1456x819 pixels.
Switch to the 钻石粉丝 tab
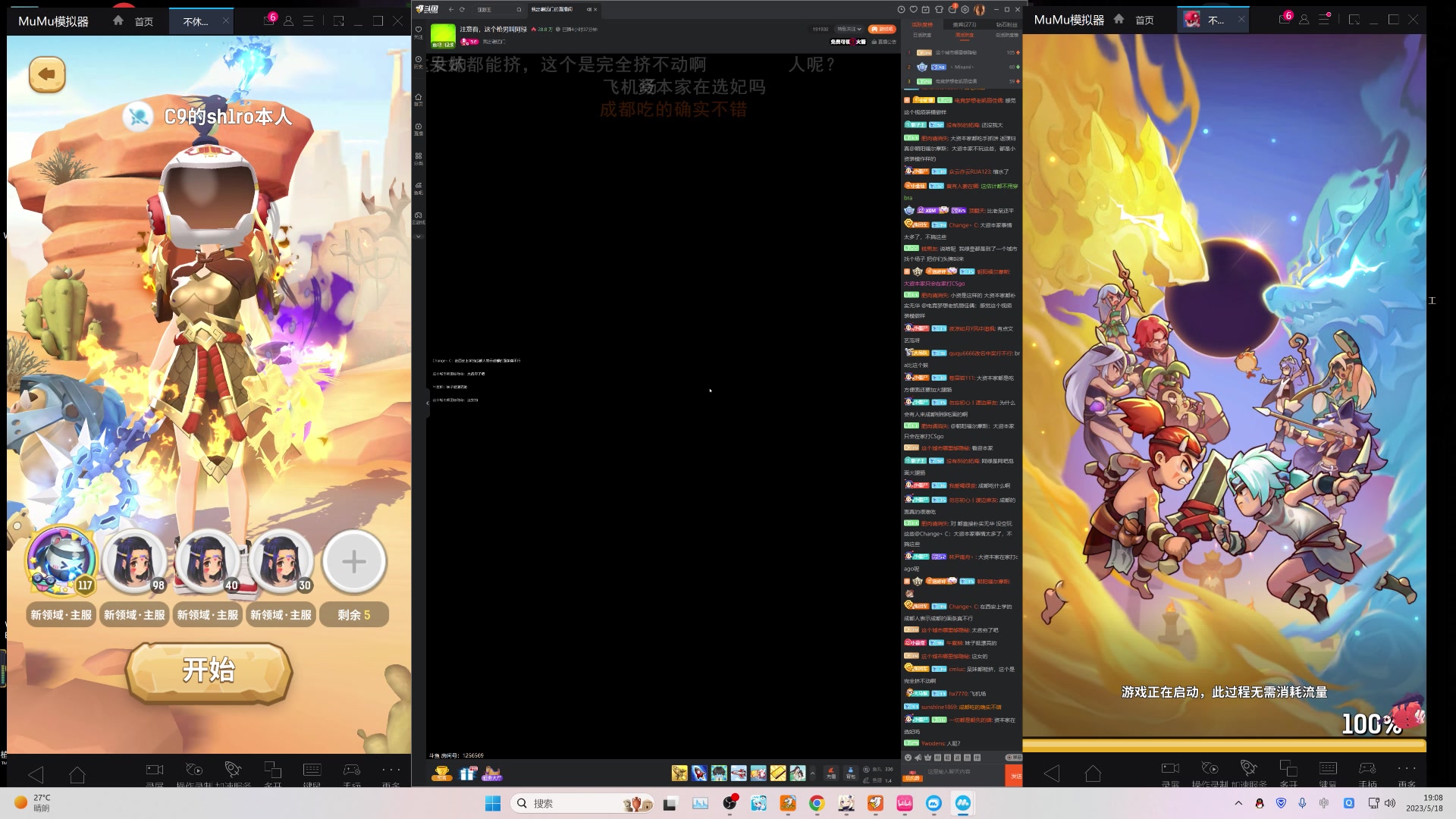(x=1006, y=25)
